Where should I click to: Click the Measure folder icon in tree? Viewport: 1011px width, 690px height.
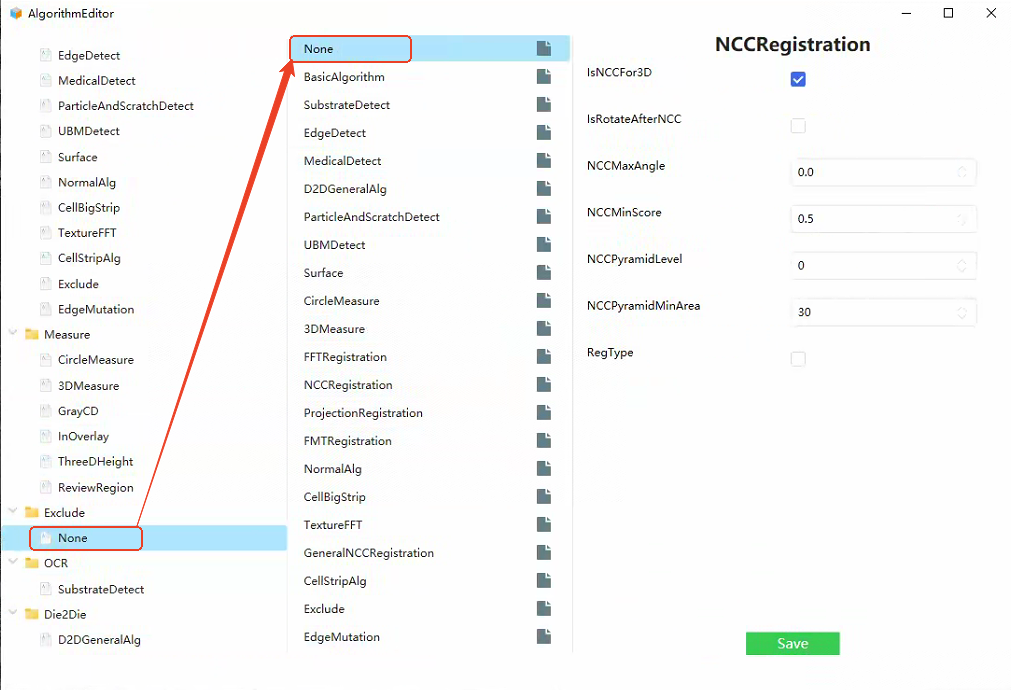point(32,334)
